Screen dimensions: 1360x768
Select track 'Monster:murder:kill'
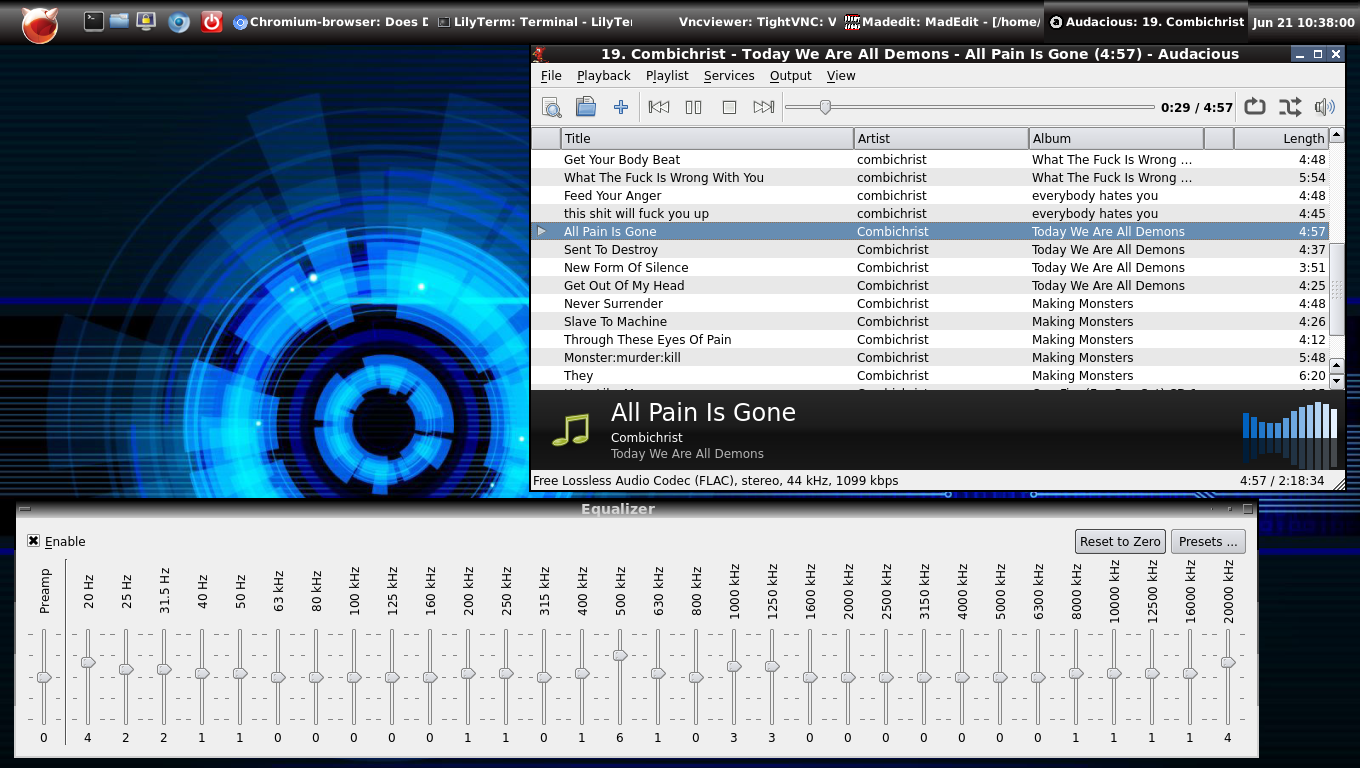click(929, 358)
